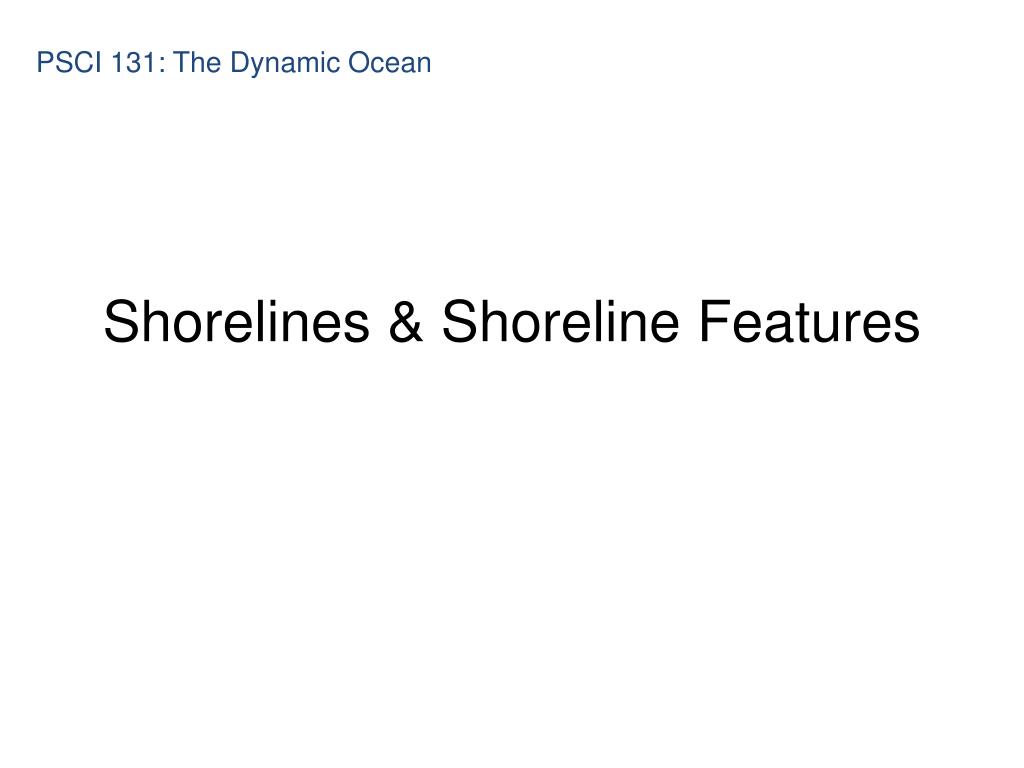This screenshot has height=768, width=1024.
Task: Select the word The in header
Action: pos(197,63)
